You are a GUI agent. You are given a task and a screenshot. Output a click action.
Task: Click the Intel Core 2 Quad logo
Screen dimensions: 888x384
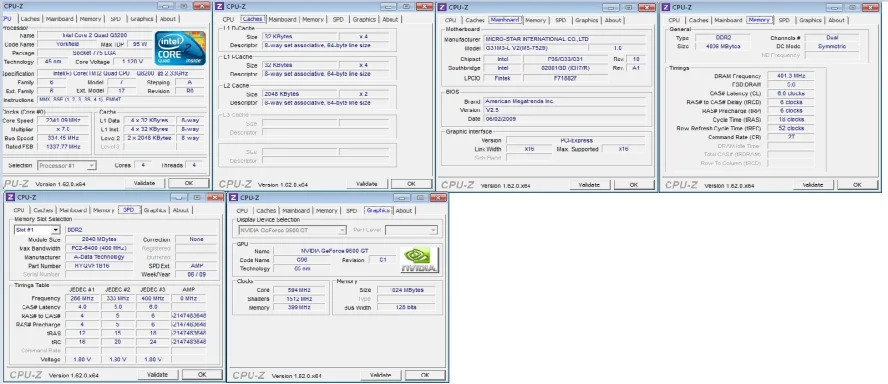tap(180, 48)
